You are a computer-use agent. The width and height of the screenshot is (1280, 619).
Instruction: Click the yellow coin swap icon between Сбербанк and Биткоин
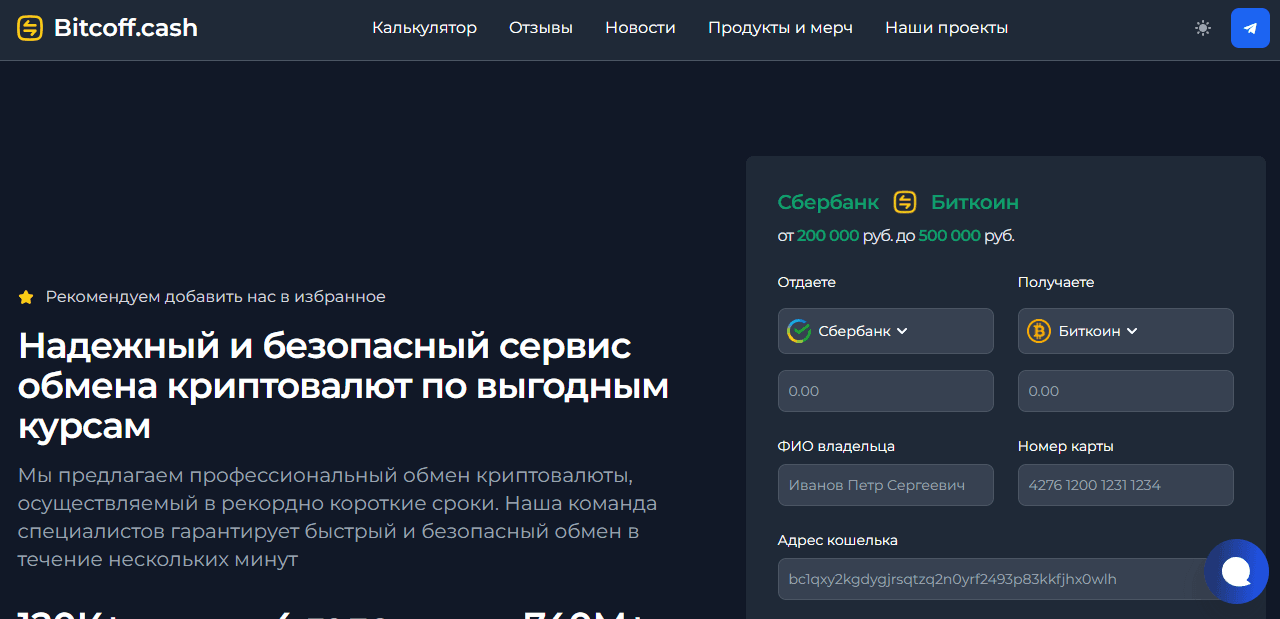click(903, 202)
